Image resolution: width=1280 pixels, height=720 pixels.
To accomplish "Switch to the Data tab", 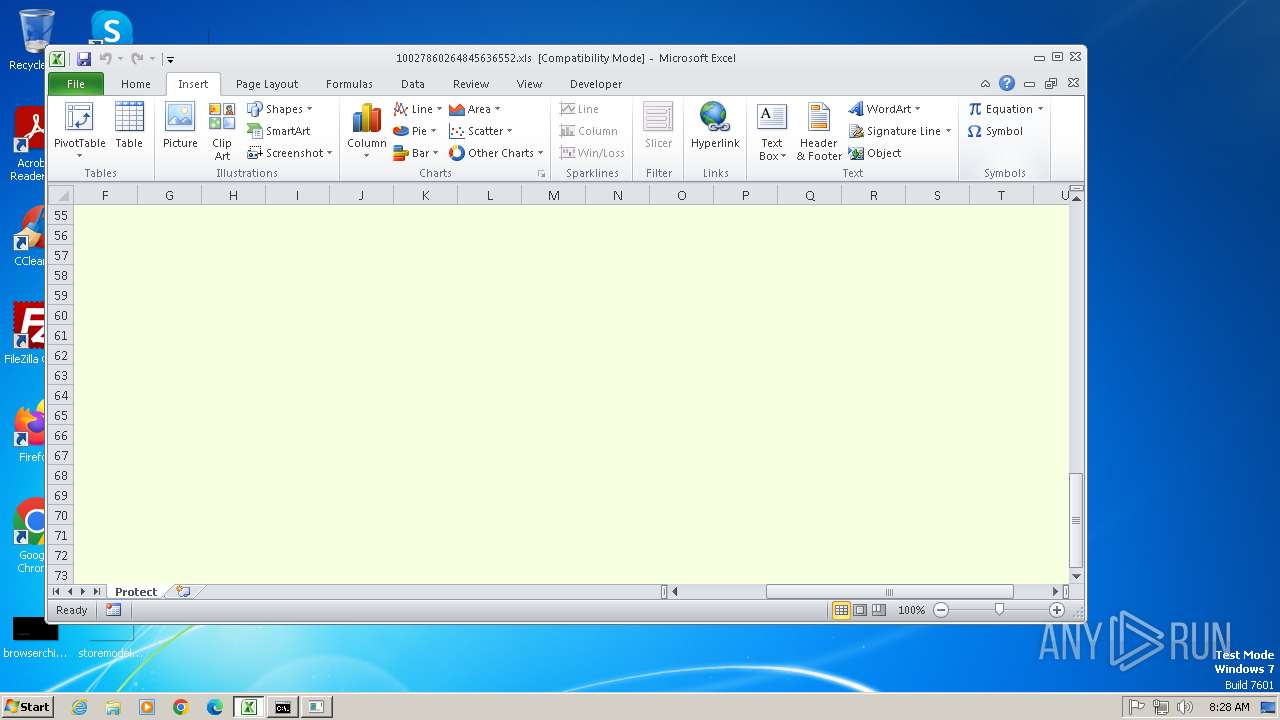I will coord(413,84).
